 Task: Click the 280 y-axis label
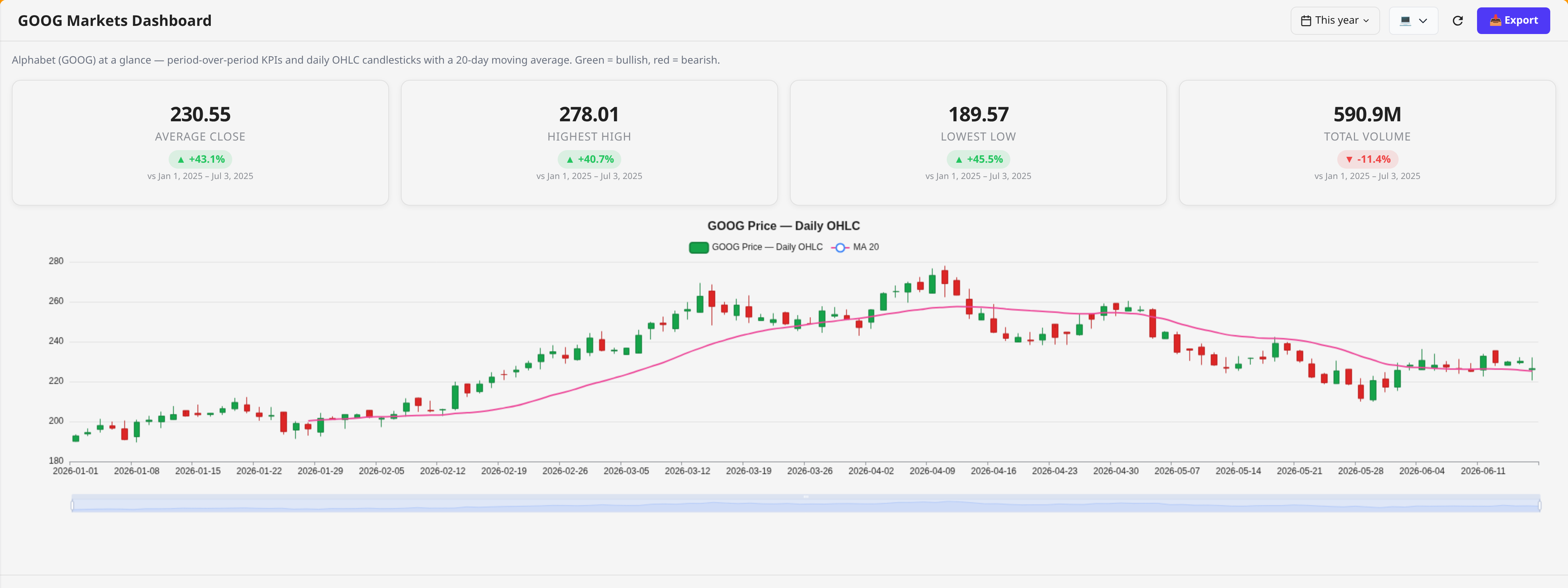pos(56,261)
